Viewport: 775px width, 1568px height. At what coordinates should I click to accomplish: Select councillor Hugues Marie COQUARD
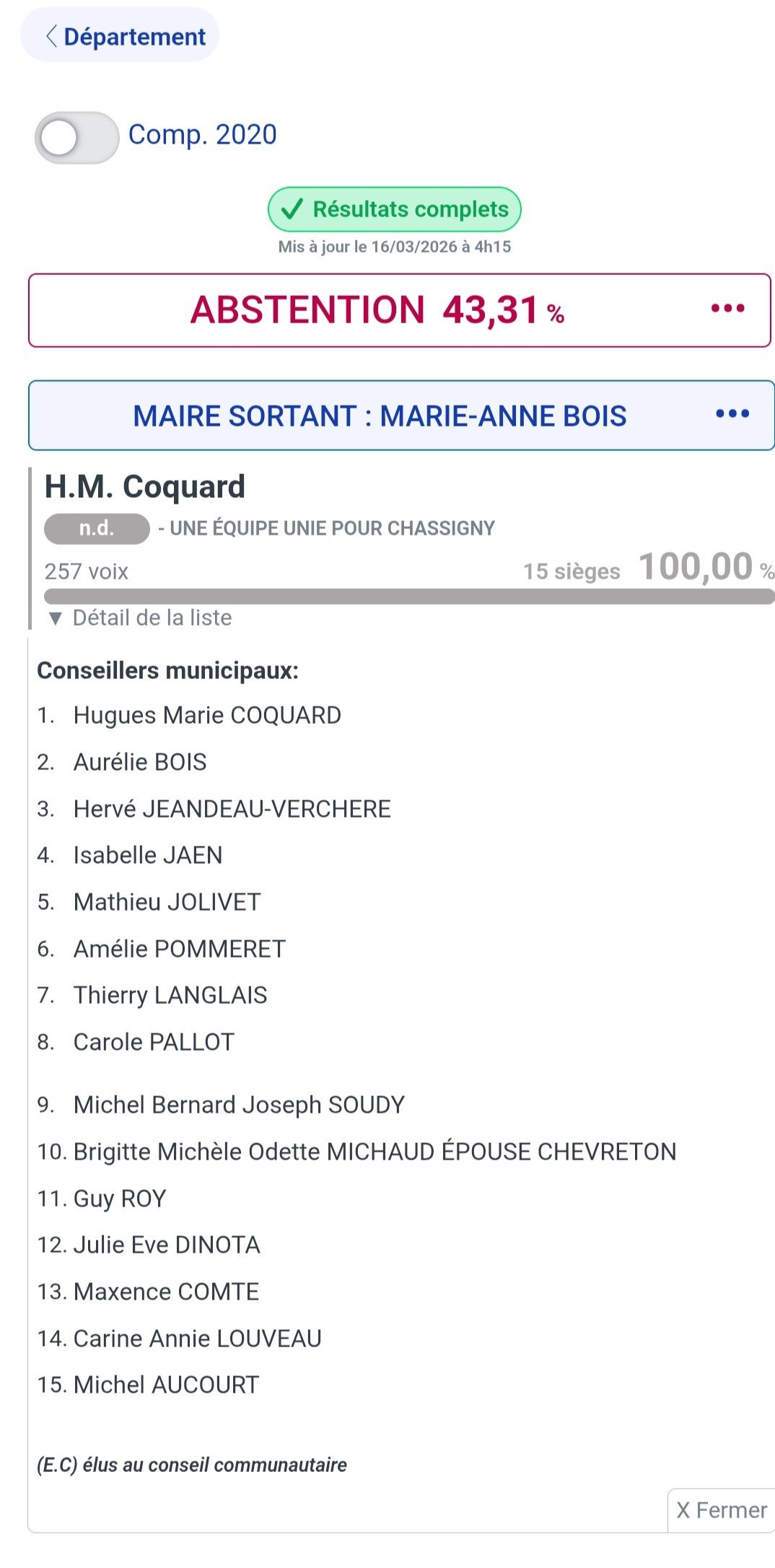click(x=207, y=715)
